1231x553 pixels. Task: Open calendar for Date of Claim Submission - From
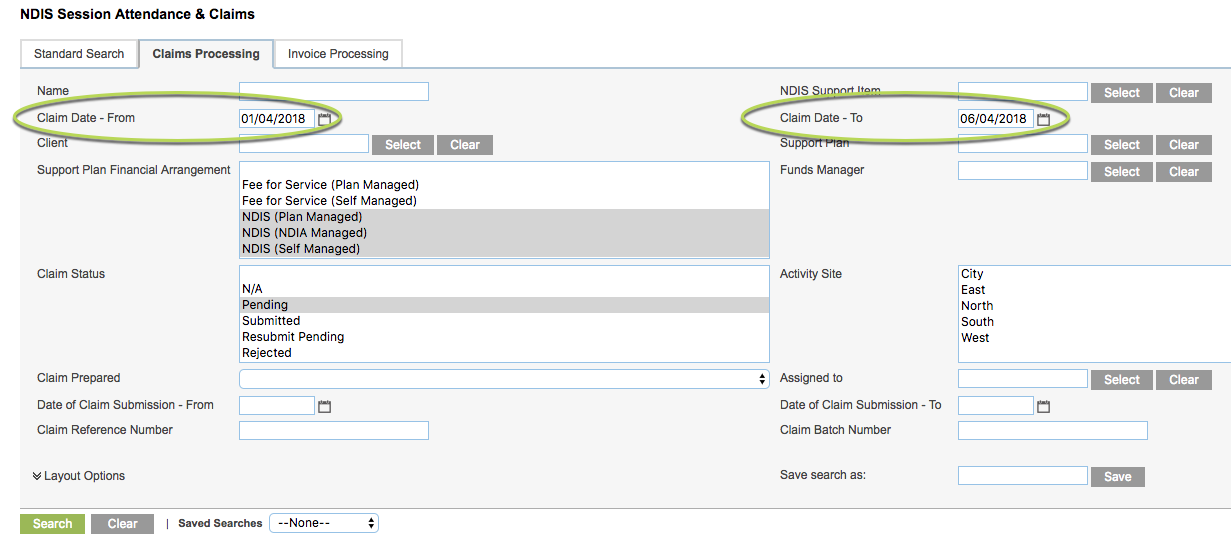point(324,406)
